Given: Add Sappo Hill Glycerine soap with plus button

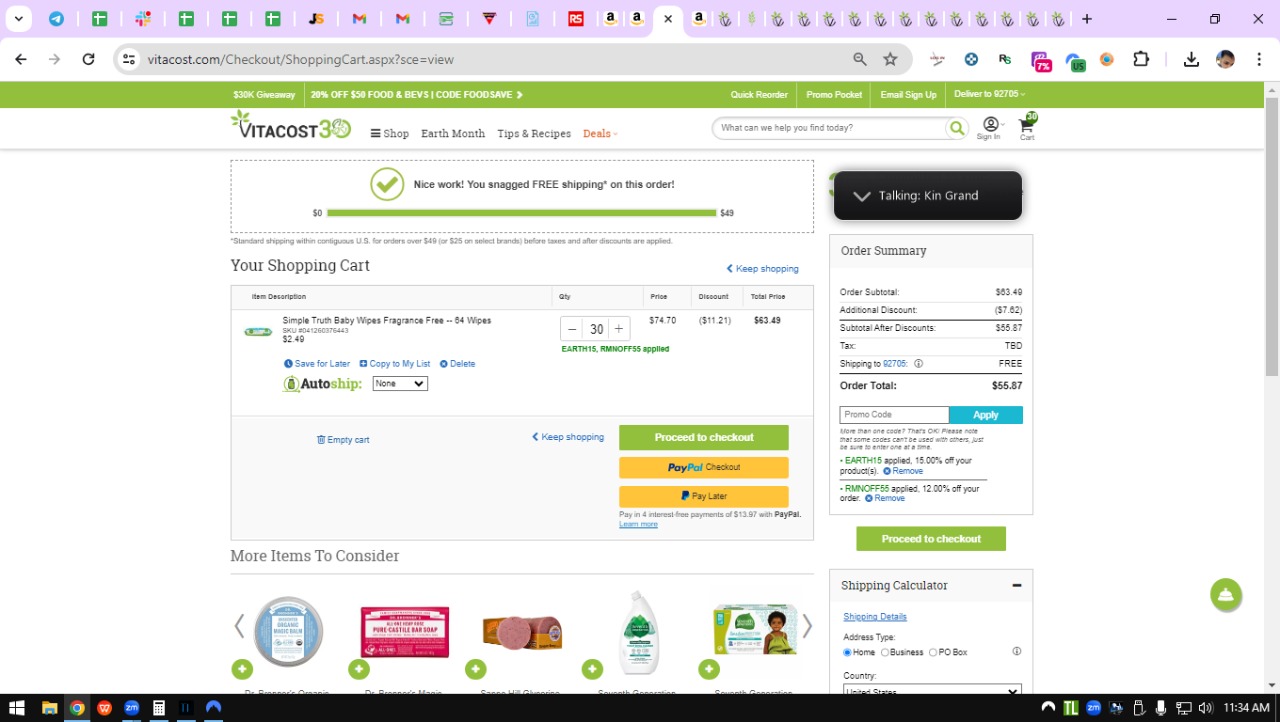Looking at the screenshot, I should 475,669.
